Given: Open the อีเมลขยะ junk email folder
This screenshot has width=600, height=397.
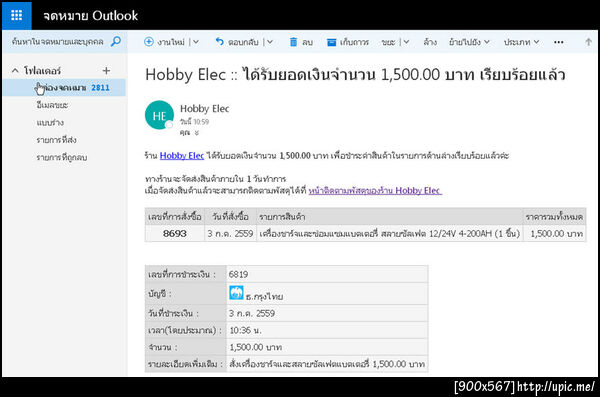Looking at the screenshot, I should [x=52, y=105].
